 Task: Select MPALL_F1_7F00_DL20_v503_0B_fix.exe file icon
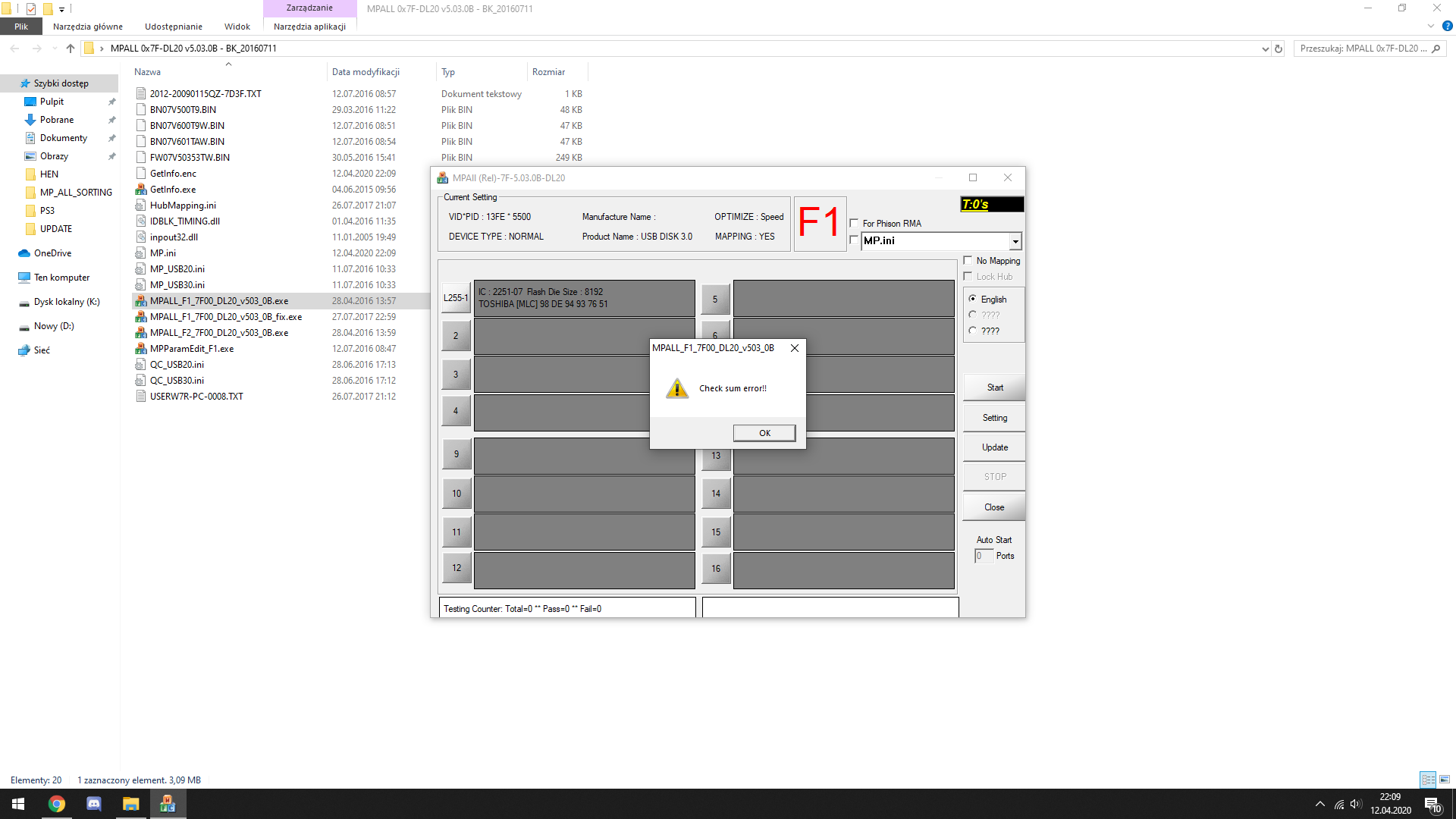coord(140,317)
